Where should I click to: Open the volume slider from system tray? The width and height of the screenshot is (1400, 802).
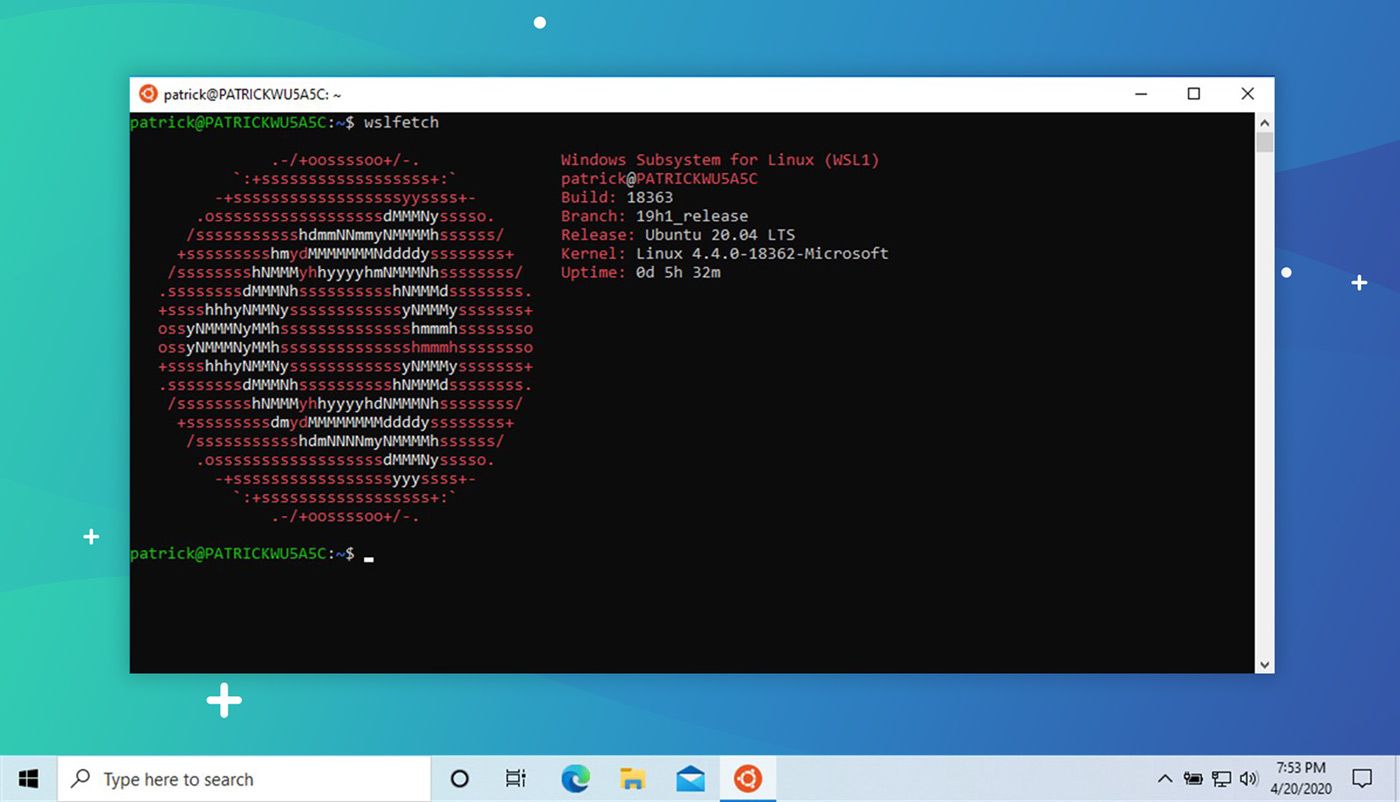[1248, 778]
